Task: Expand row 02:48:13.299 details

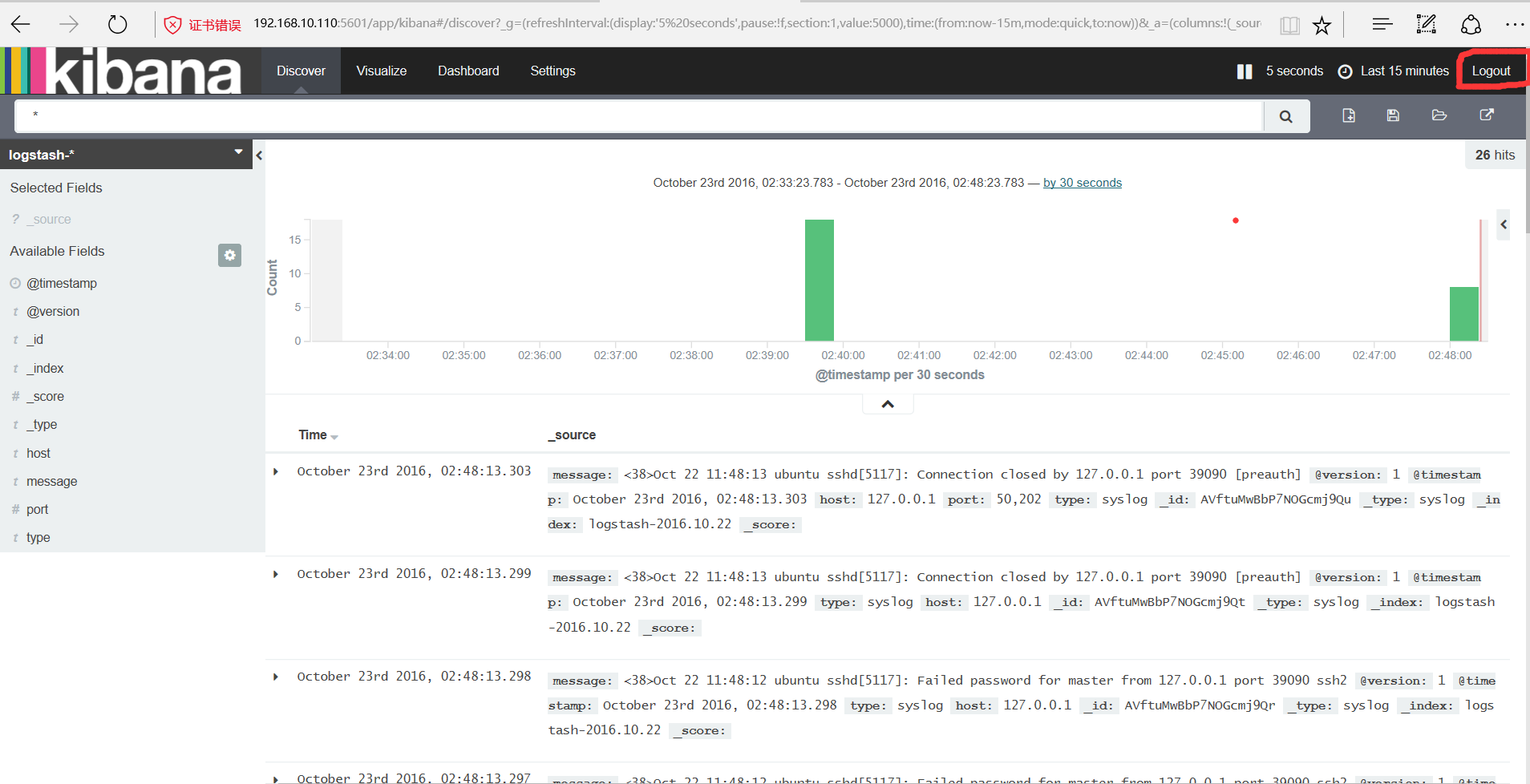Action: 276,574
